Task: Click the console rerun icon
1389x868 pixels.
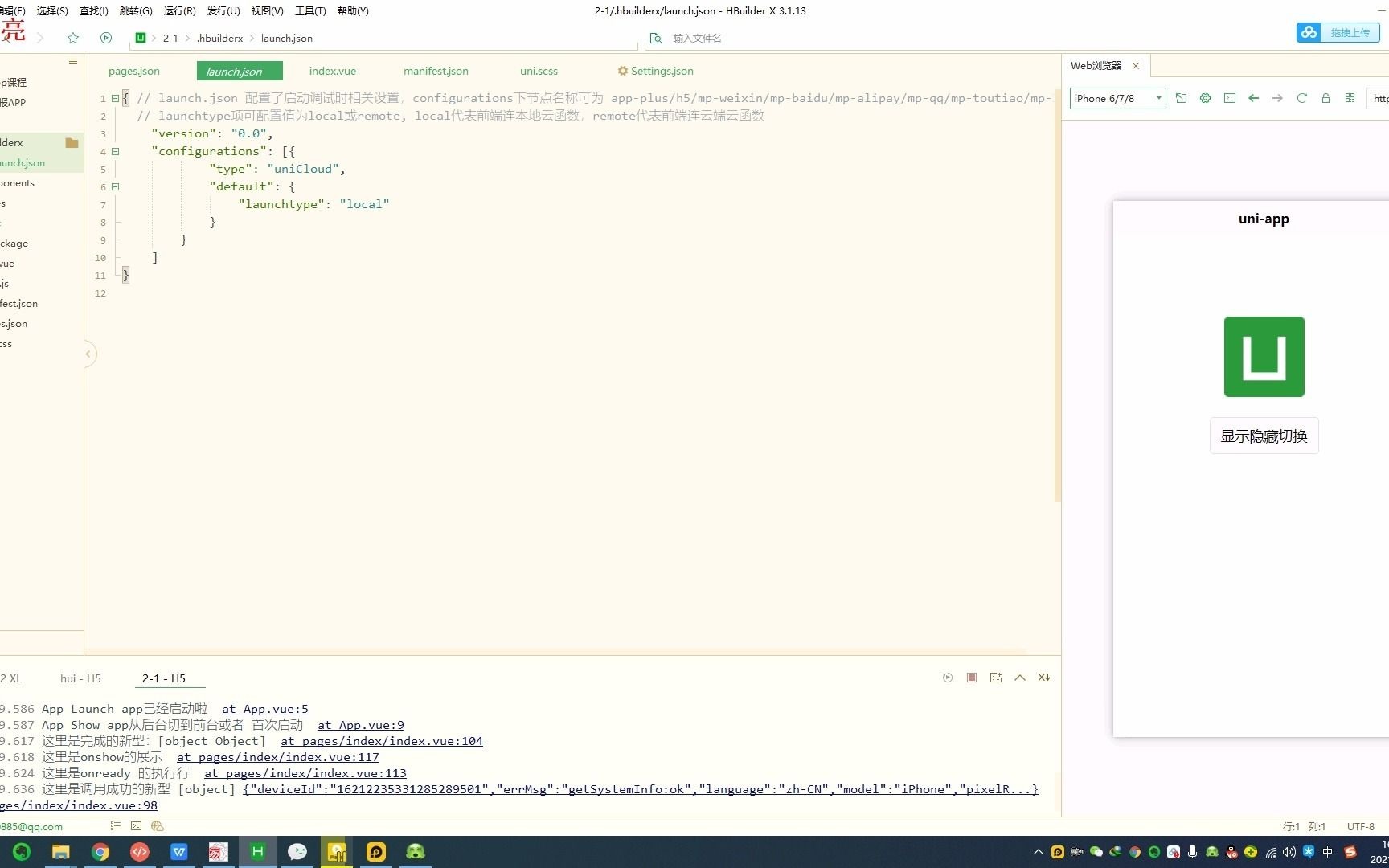Action: 948,678
